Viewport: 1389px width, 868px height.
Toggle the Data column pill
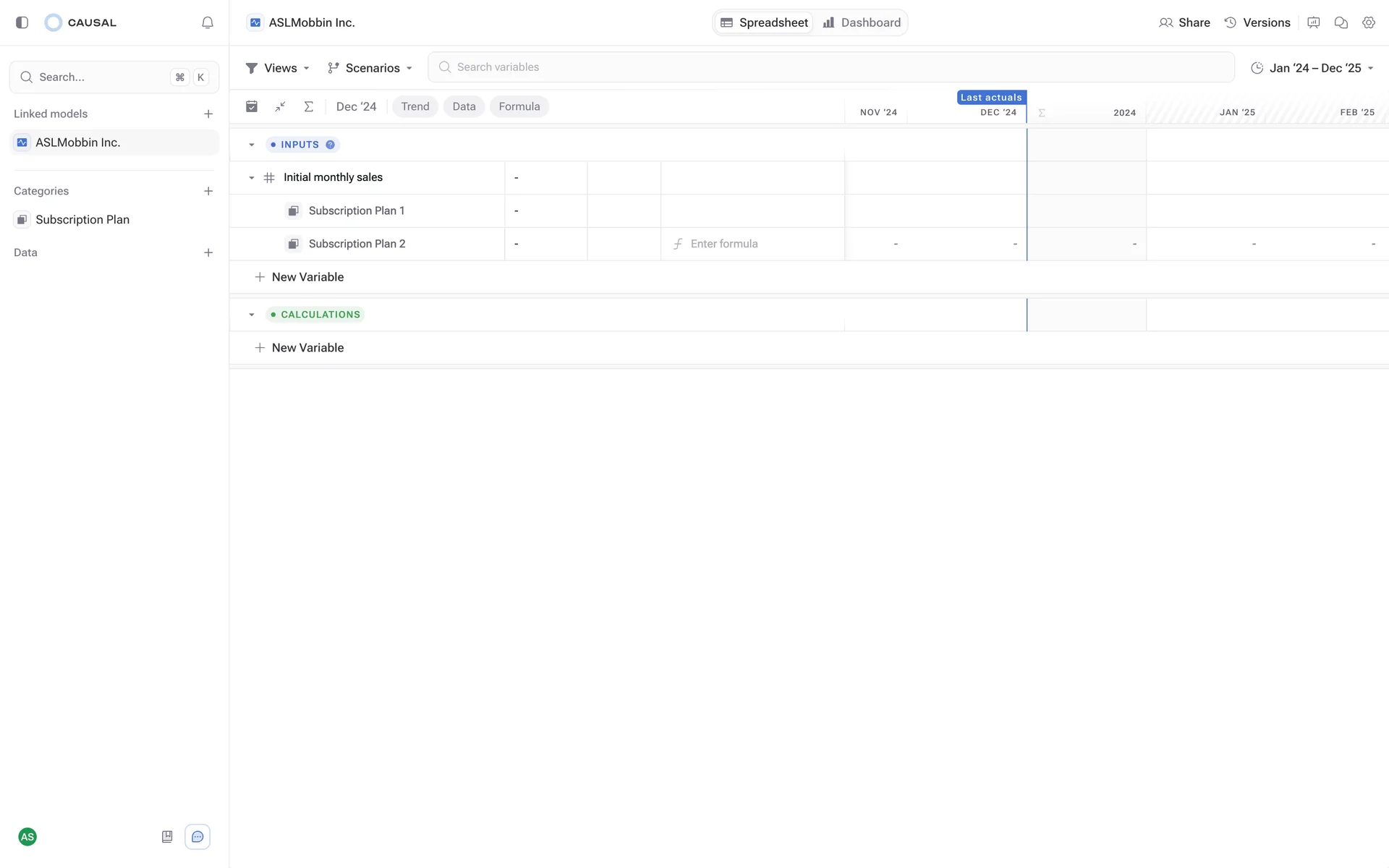click(464, 106)
